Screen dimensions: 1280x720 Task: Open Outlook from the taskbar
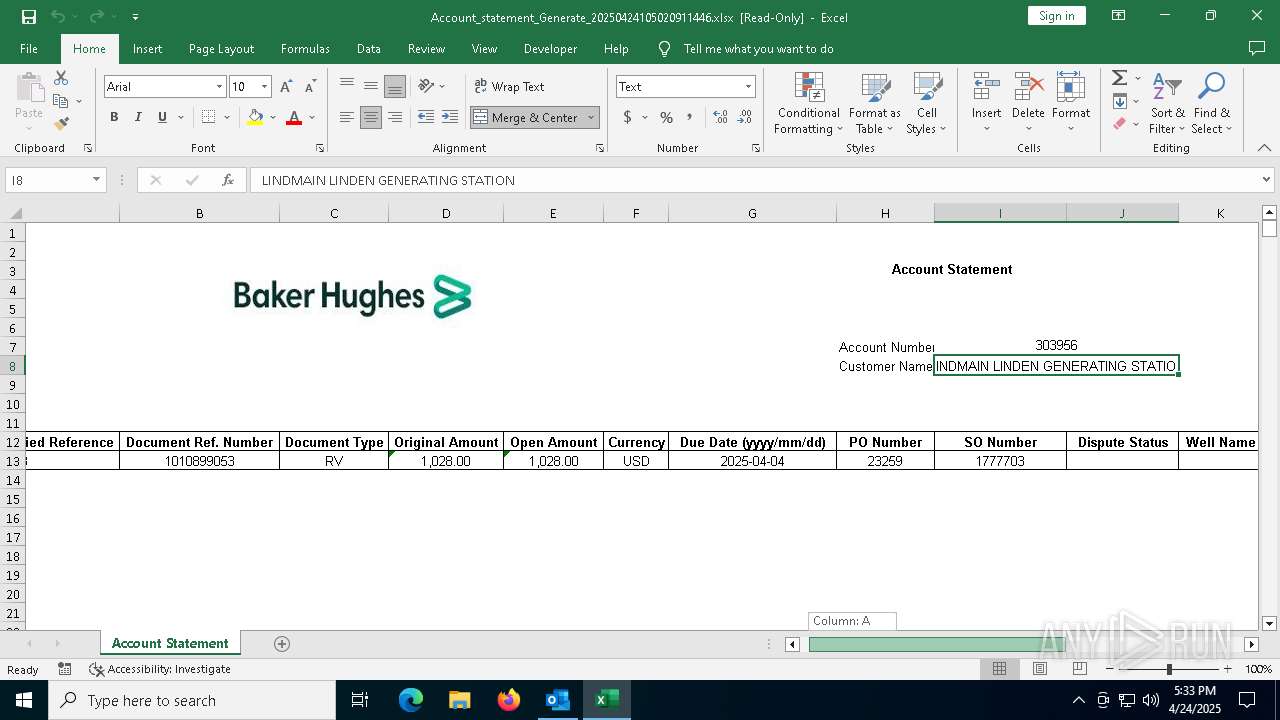pos(557,700)
